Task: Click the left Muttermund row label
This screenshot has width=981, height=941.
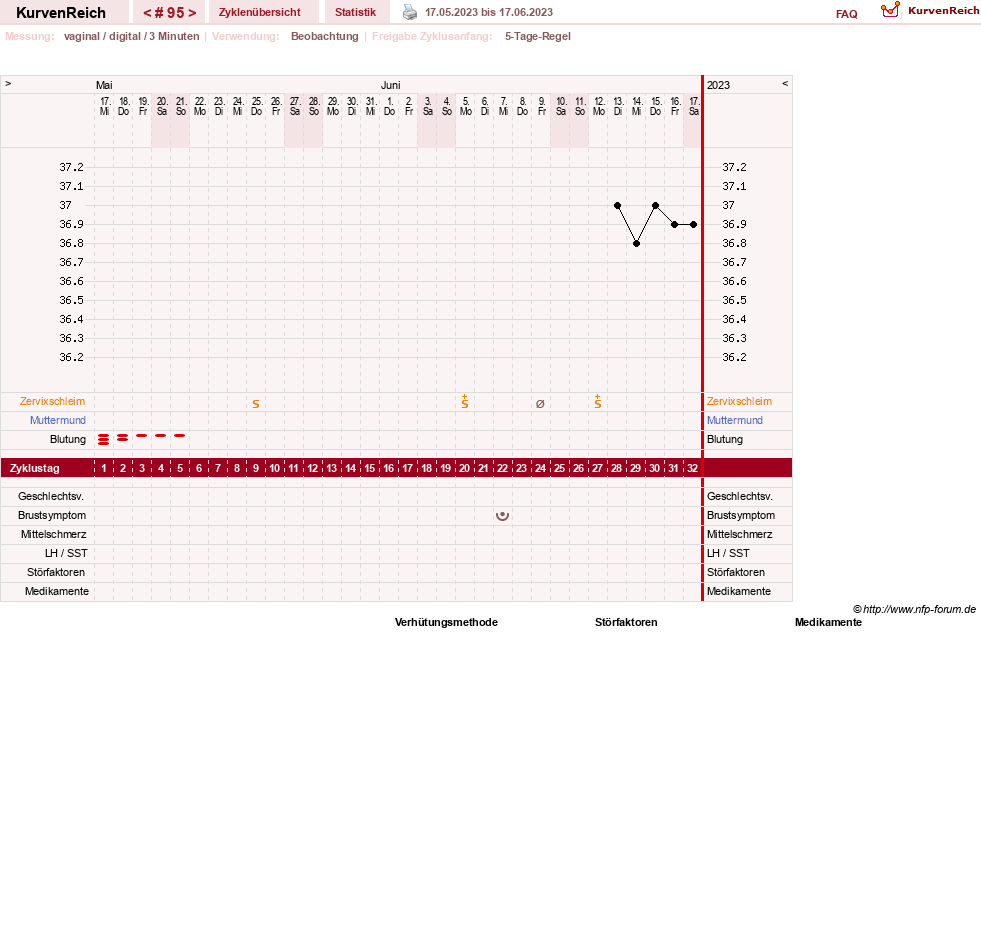Action: 58,420
